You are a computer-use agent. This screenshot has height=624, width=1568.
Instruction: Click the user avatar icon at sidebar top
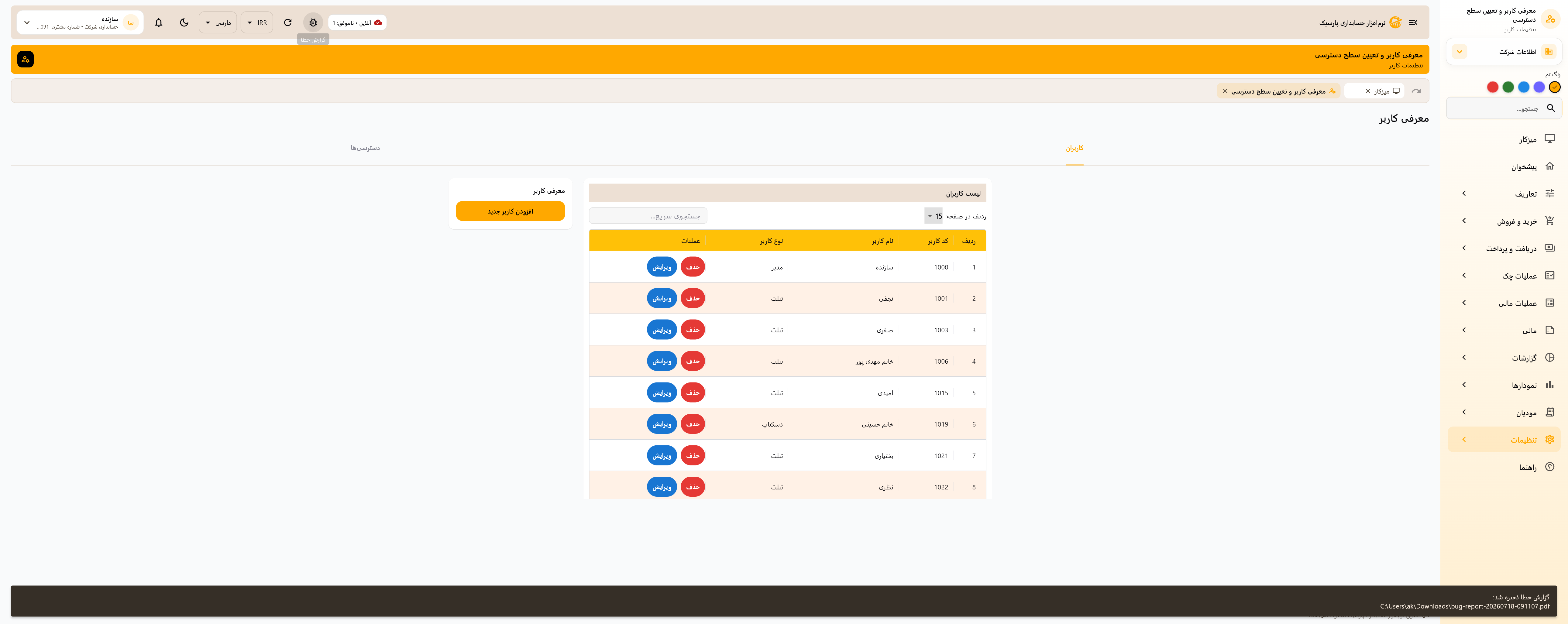pyautogui.click(x=1550, y=19)
